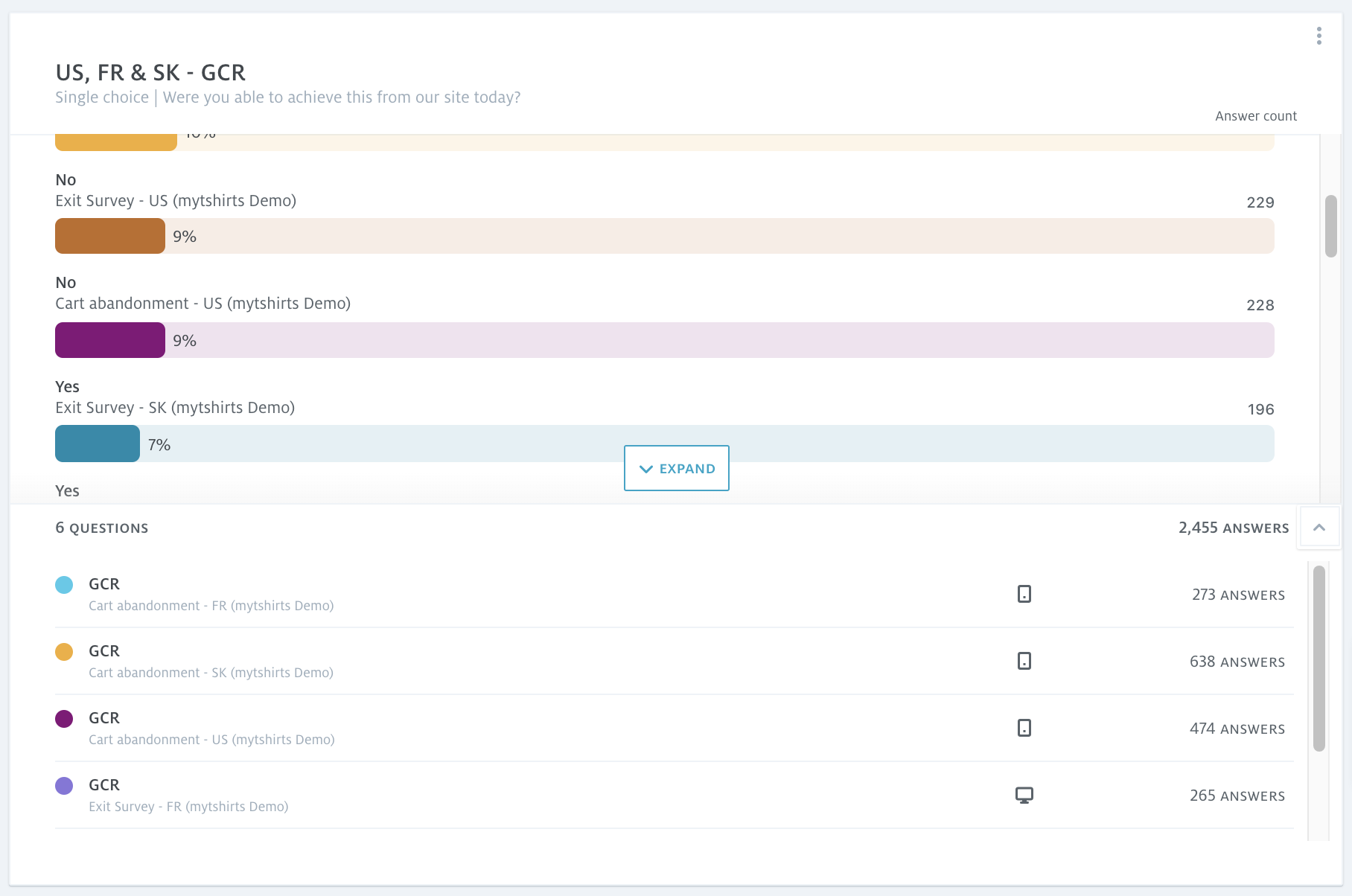Collapse the questions list with chevron up
Viewport: 1352px width, 896px height.
pyautogui.click(x=1318, y=528)
